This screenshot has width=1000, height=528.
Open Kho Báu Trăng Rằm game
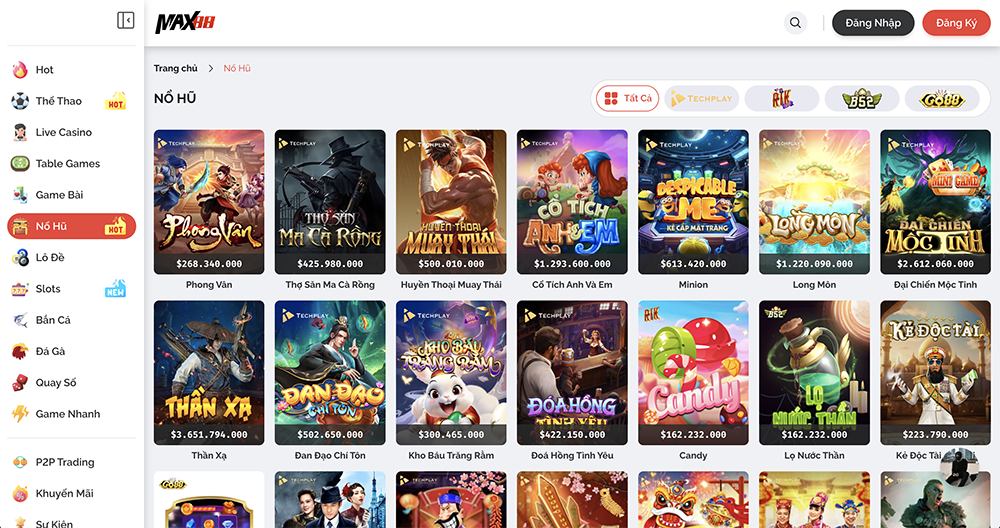[451, 373]
